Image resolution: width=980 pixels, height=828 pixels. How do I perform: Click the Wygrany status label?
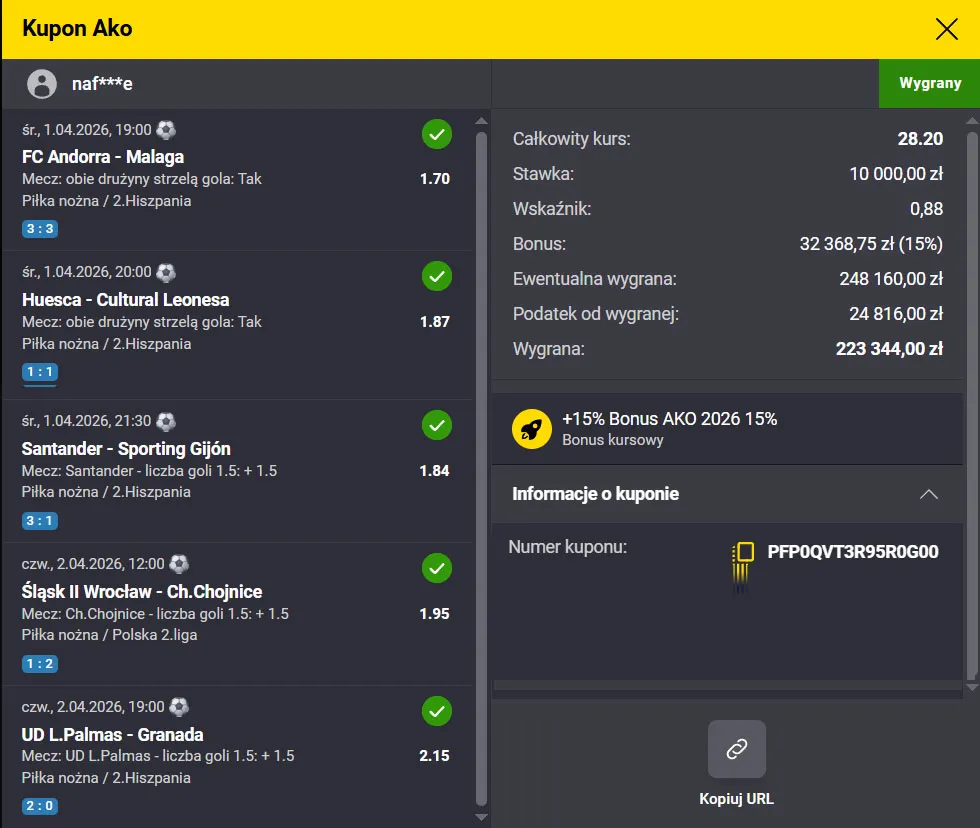929,83
